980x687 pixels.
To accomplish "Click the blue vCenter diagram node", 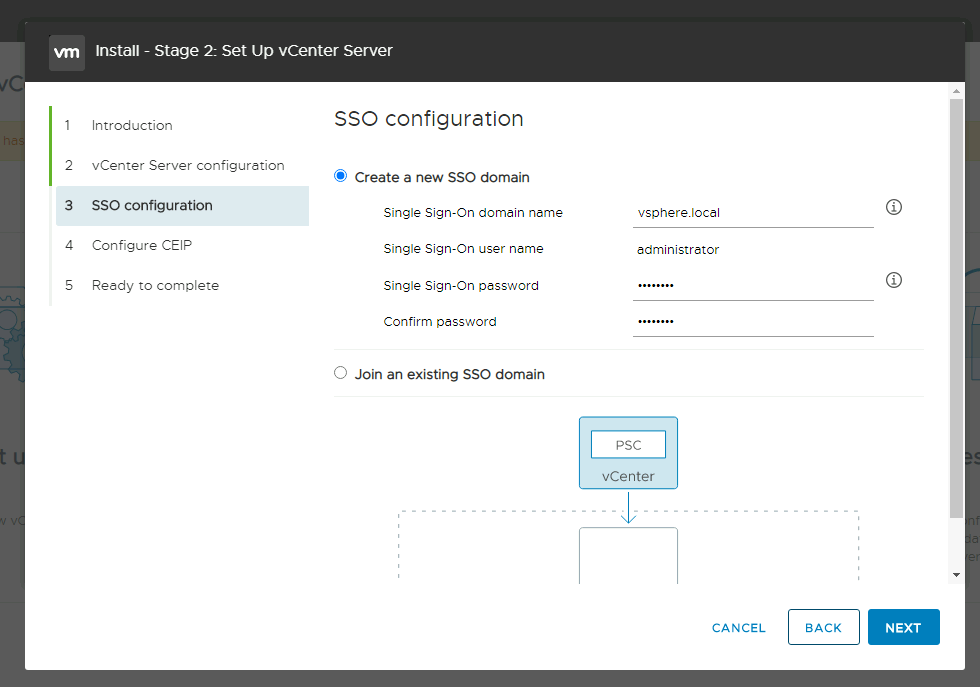I will point(628,476).
